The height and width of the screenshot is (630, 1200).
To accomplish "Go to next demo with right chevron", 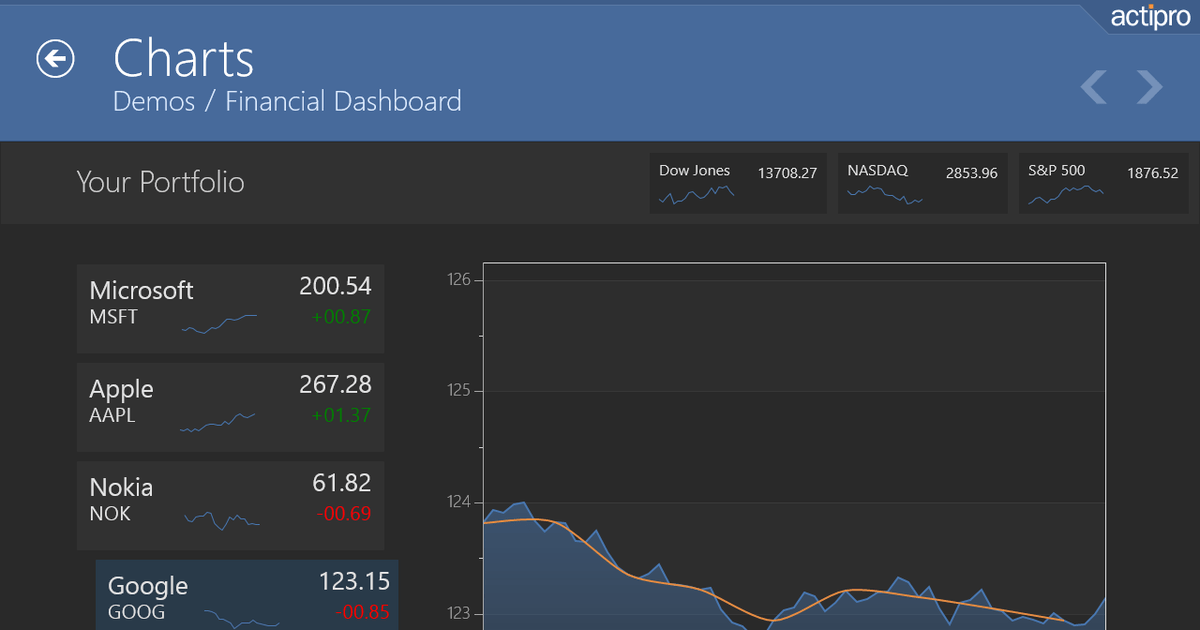I will [1150, 87].
